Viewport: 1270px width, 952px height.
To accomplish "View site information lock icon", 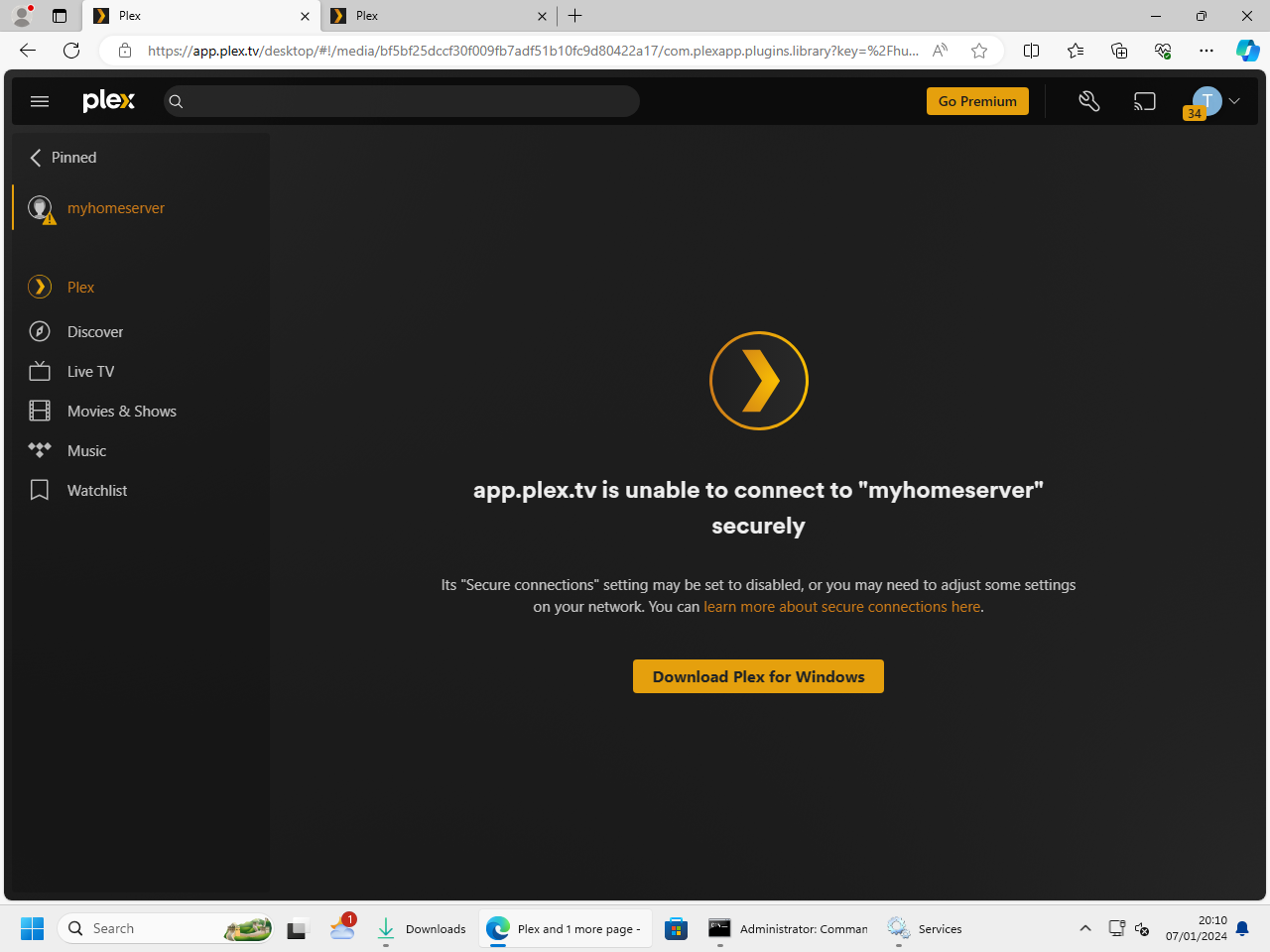I will [125, 51].
